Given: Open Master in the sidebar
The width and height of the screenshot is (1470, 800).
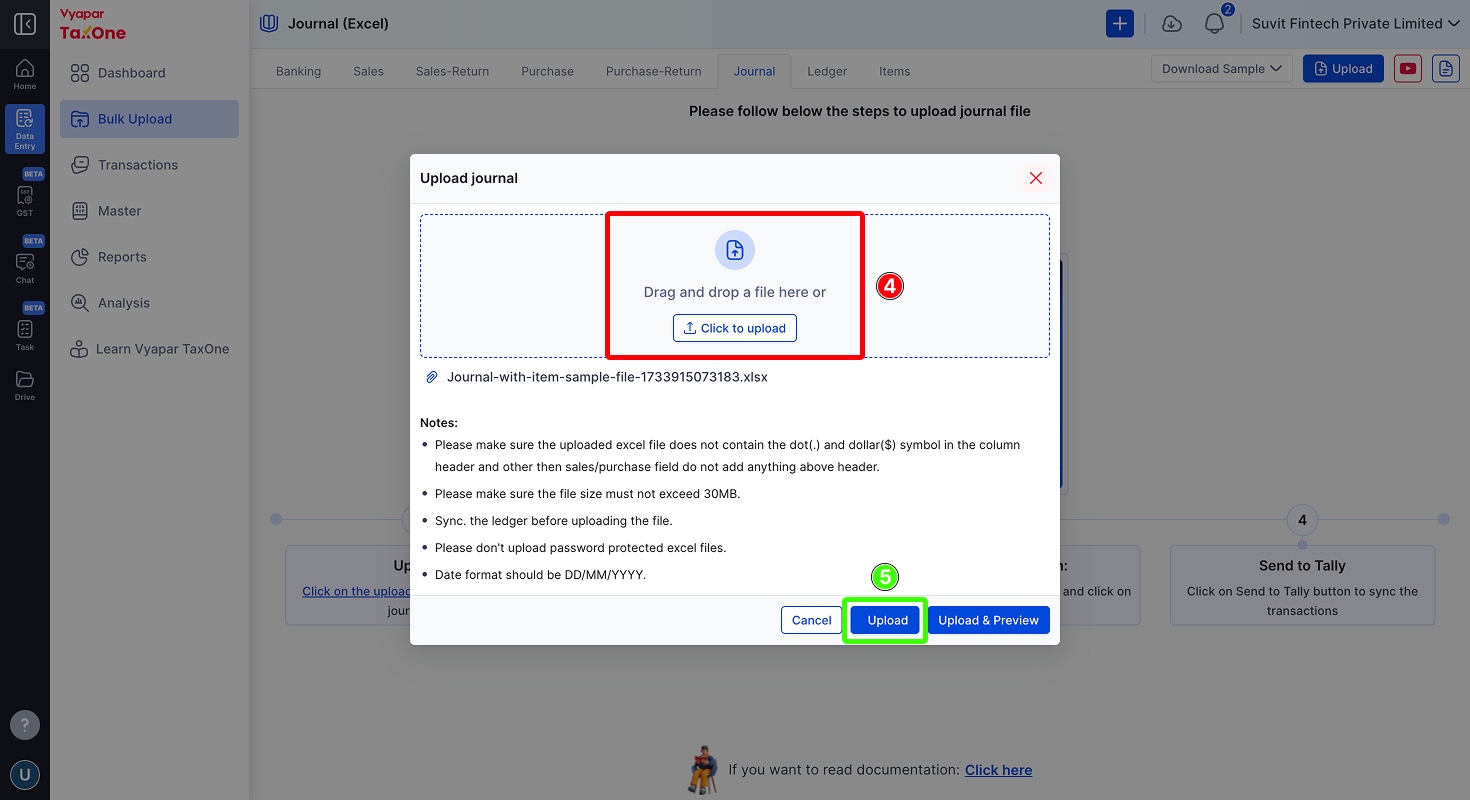Looking at the screenshot, I should (149, 211).
